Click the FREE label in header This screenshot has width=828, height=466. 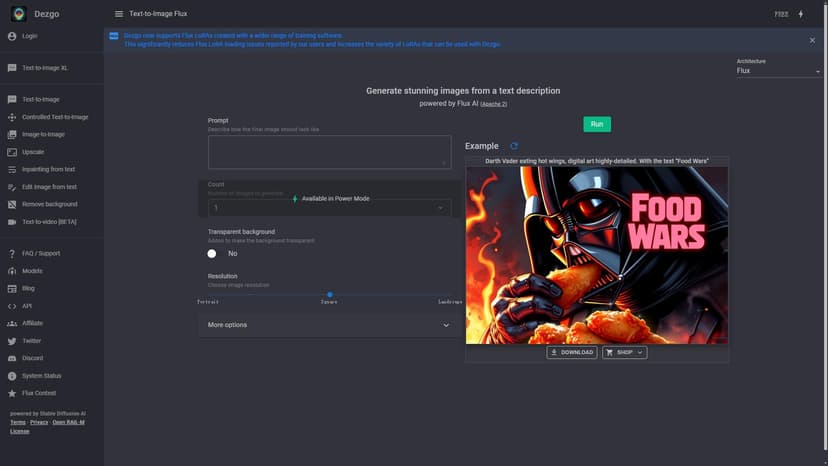[x=782, y=14]
